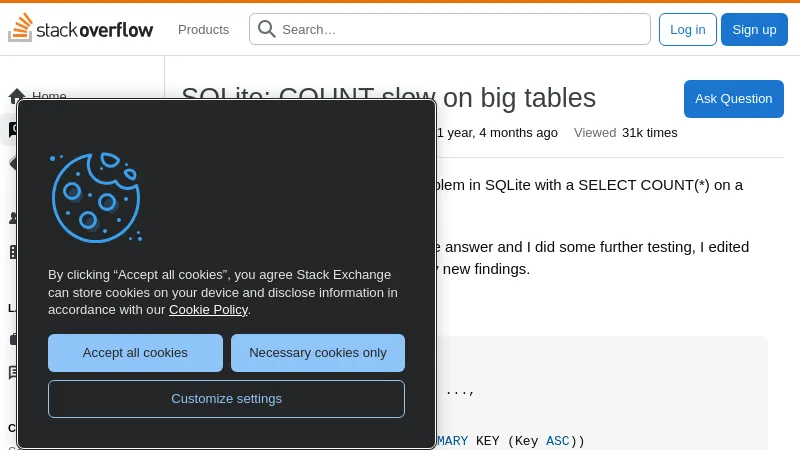Focus the Search input field
Screen dimensions: 800x450
click(x=460, y=29)
